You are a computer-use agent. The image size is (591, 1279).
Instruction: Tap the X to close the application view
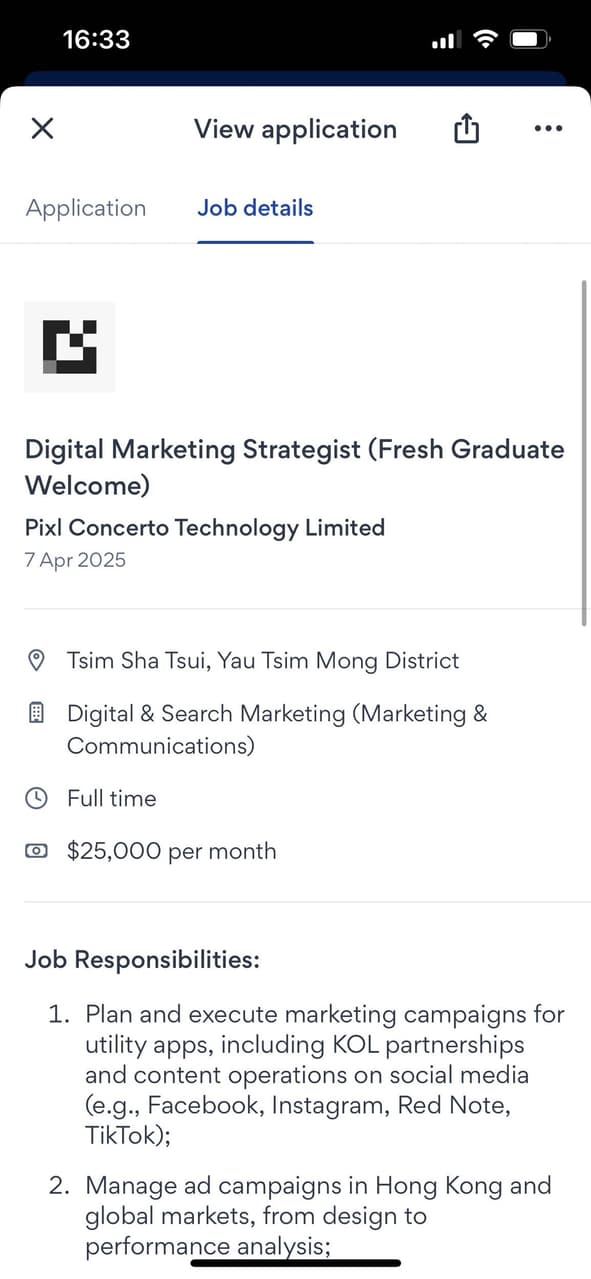pos(42,128)
